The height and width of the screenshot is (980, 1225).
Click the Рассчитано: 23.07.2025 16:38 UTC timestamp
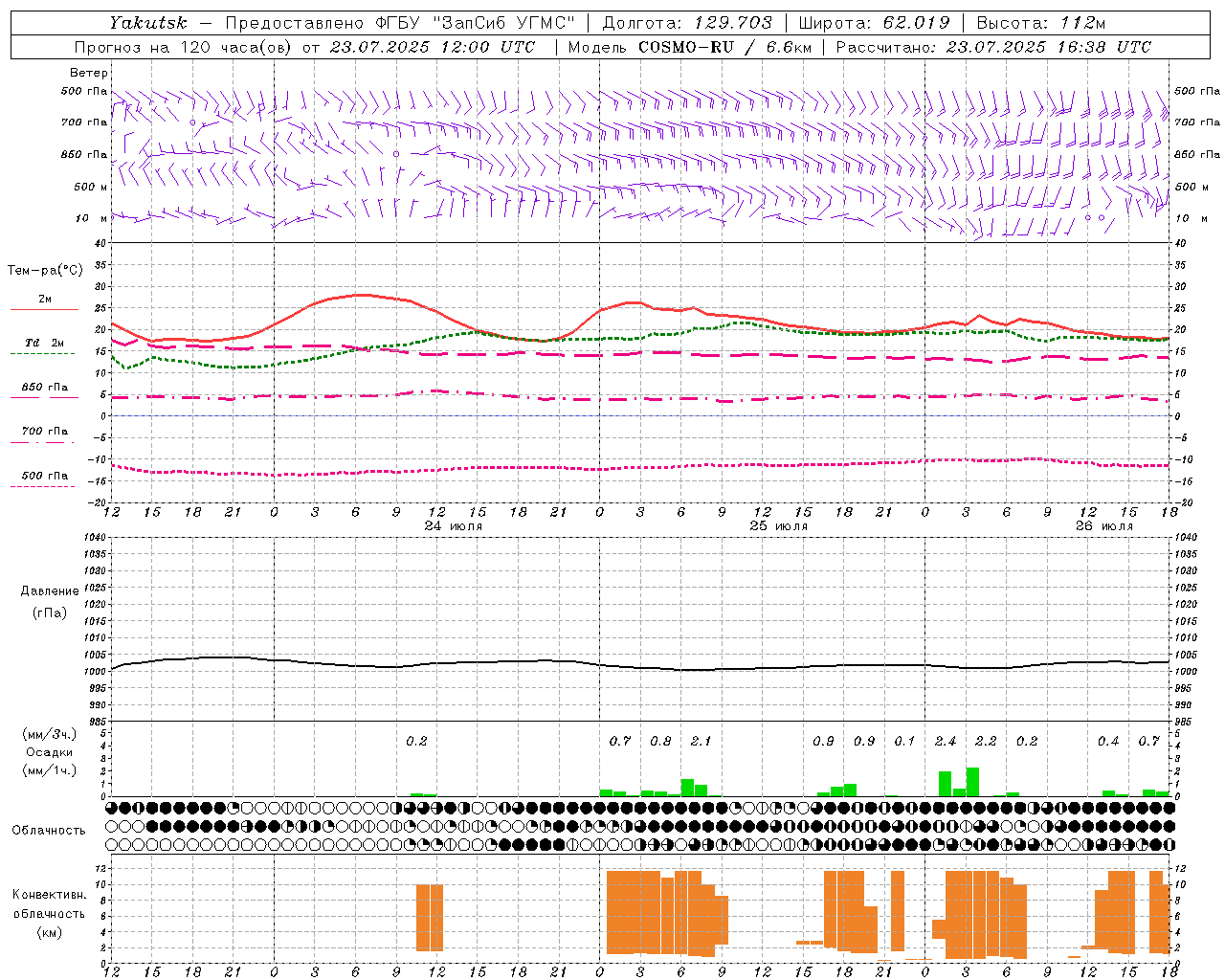pyautogui.click(x=993, y=47)
